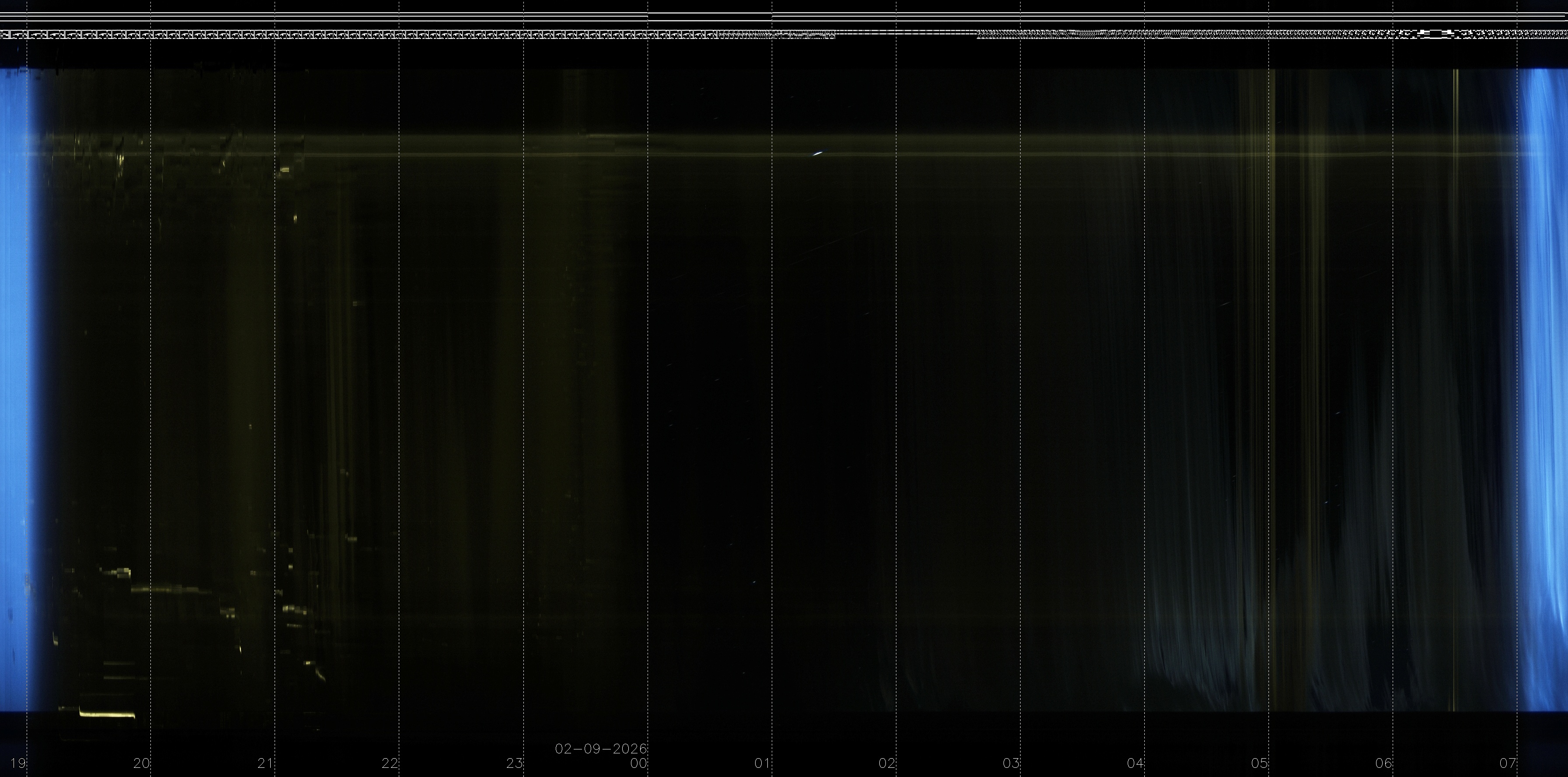Select the 07 hour marker
1568x777 pixels.
(1508, 763)
